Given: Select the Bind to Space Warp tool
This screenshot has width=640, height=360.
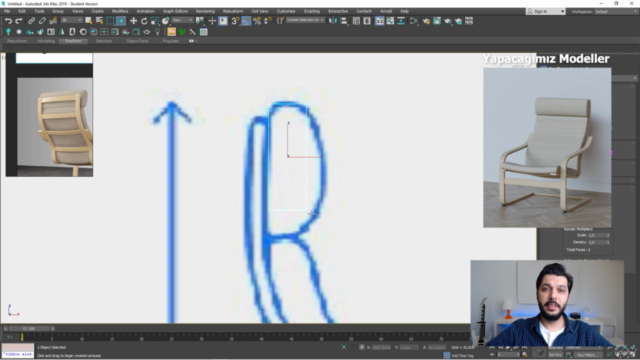Looking at the screenshot, I should 53,21.
